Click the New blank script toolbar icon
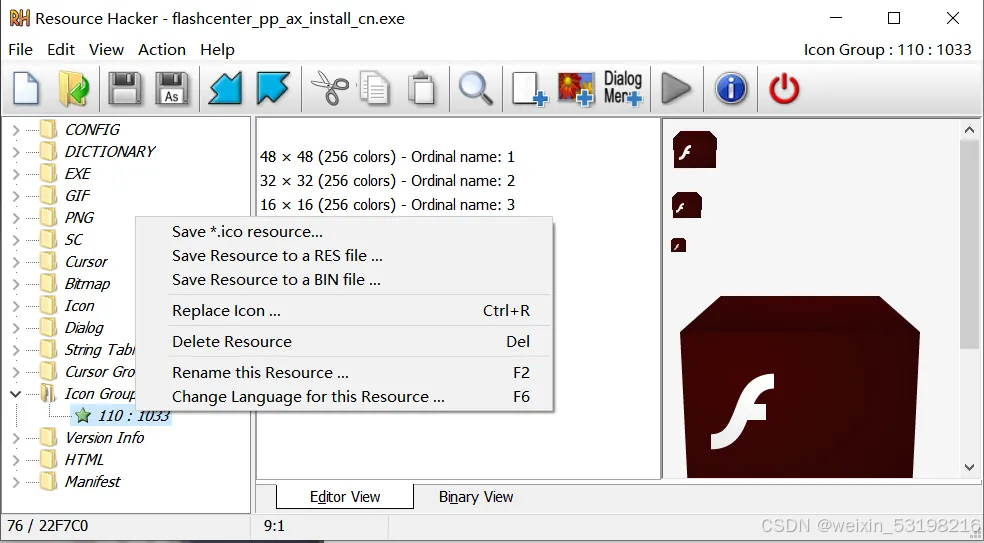 coord(26,89)
